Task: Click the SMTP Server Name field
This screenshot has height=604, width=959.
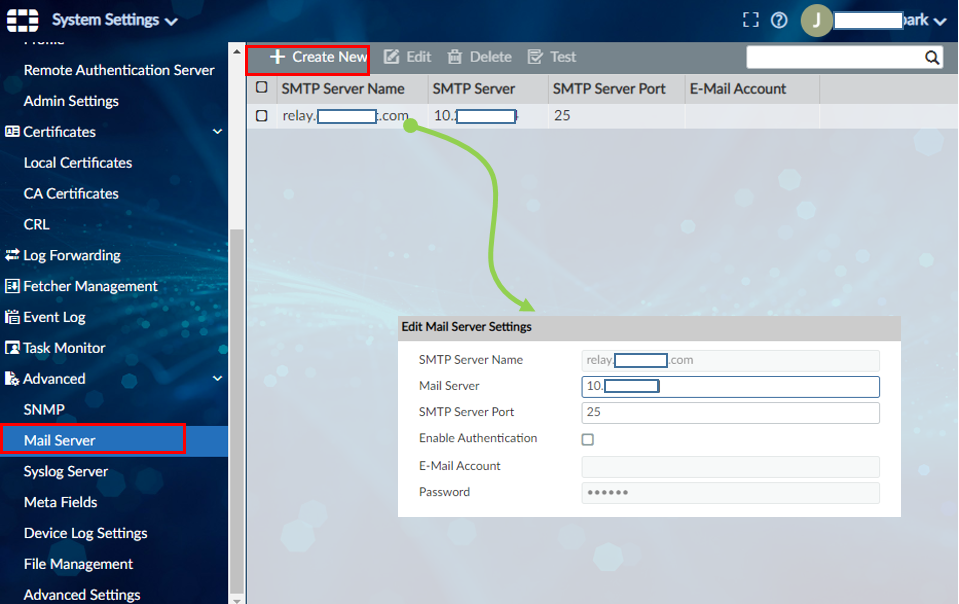Action: pos(730,360)
